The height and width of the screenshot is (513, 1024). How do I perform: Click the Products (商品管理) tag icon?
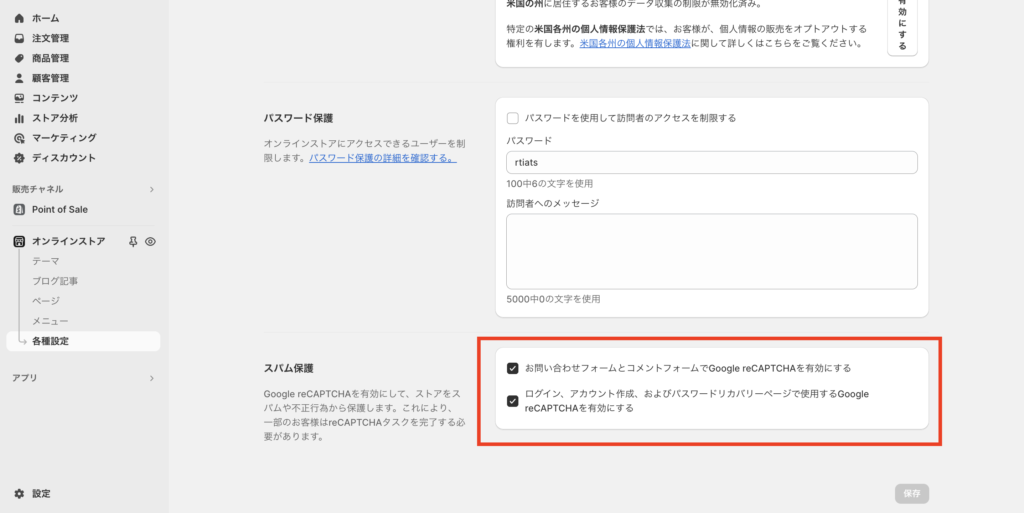(19, 58)
